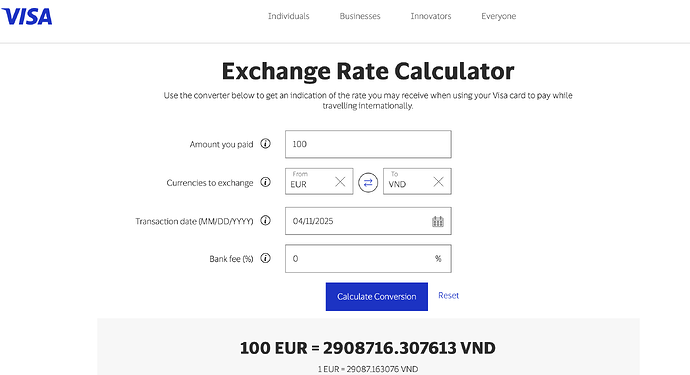Focus the Amount you paid field
The width and height of the screenshot is (690, 375).
tap(368, 144)
